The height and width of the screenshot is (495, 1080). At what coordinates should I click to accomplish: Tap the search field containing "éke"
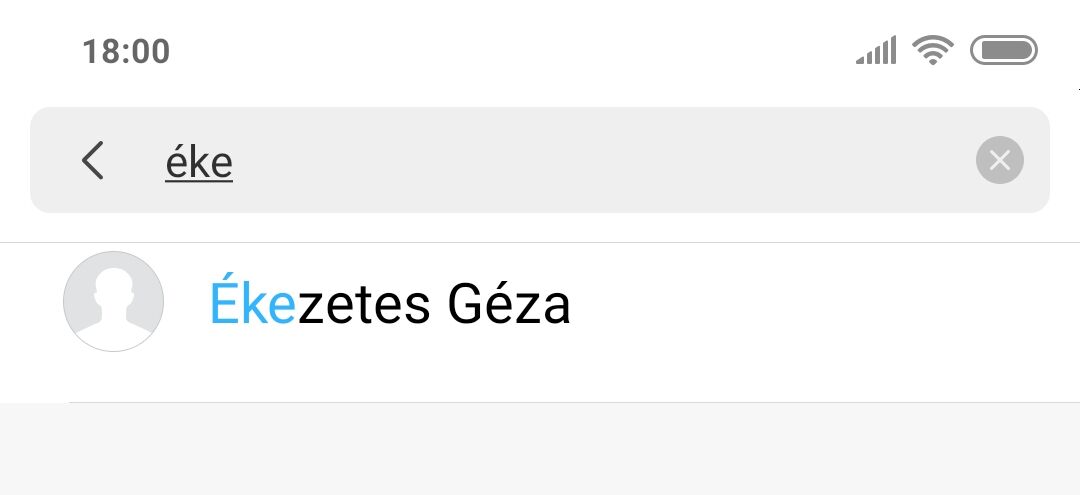click(x=539, y=160)
